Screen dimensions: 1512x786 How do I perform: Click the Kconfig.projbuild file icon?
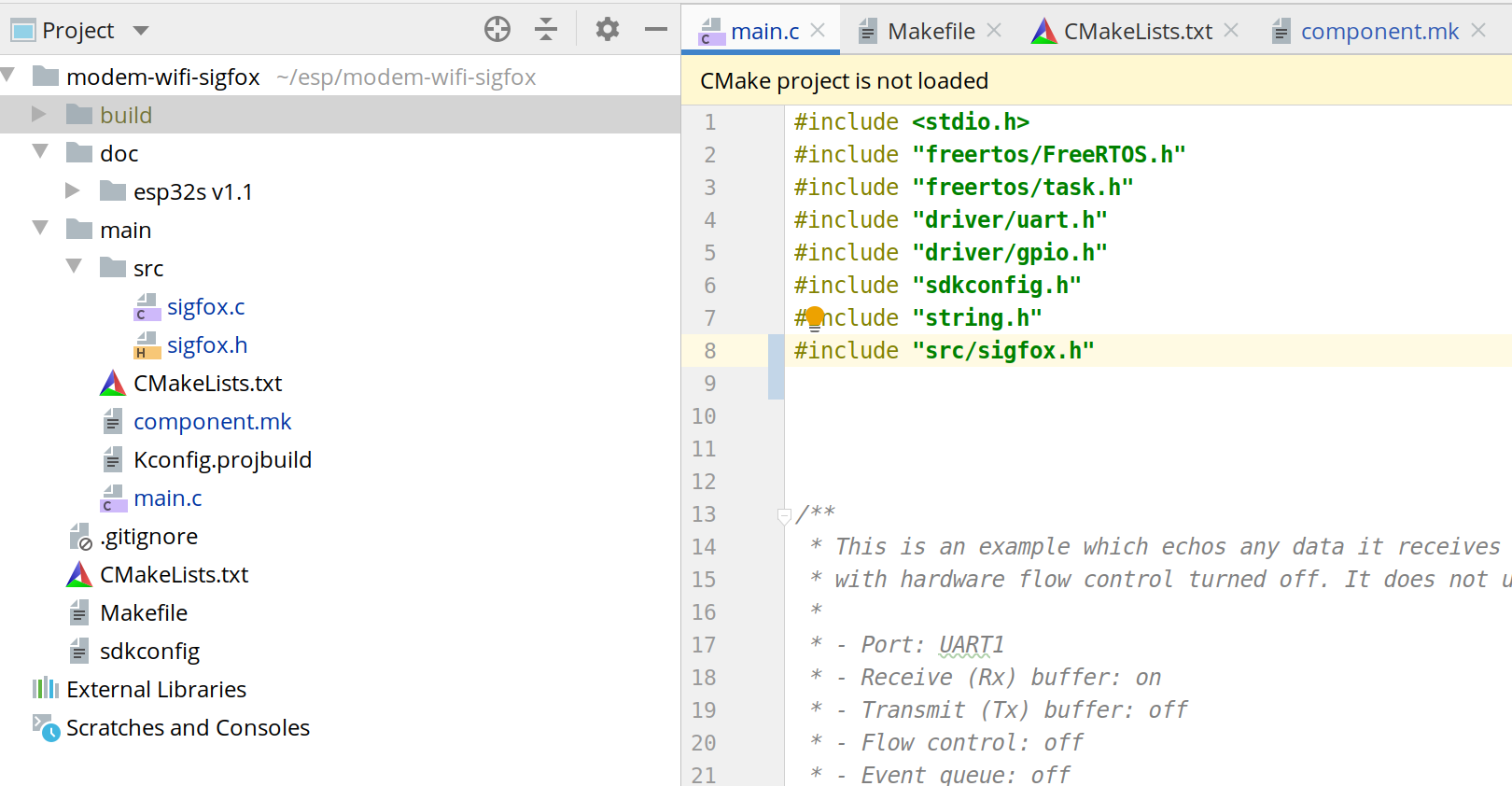(113, 459)
